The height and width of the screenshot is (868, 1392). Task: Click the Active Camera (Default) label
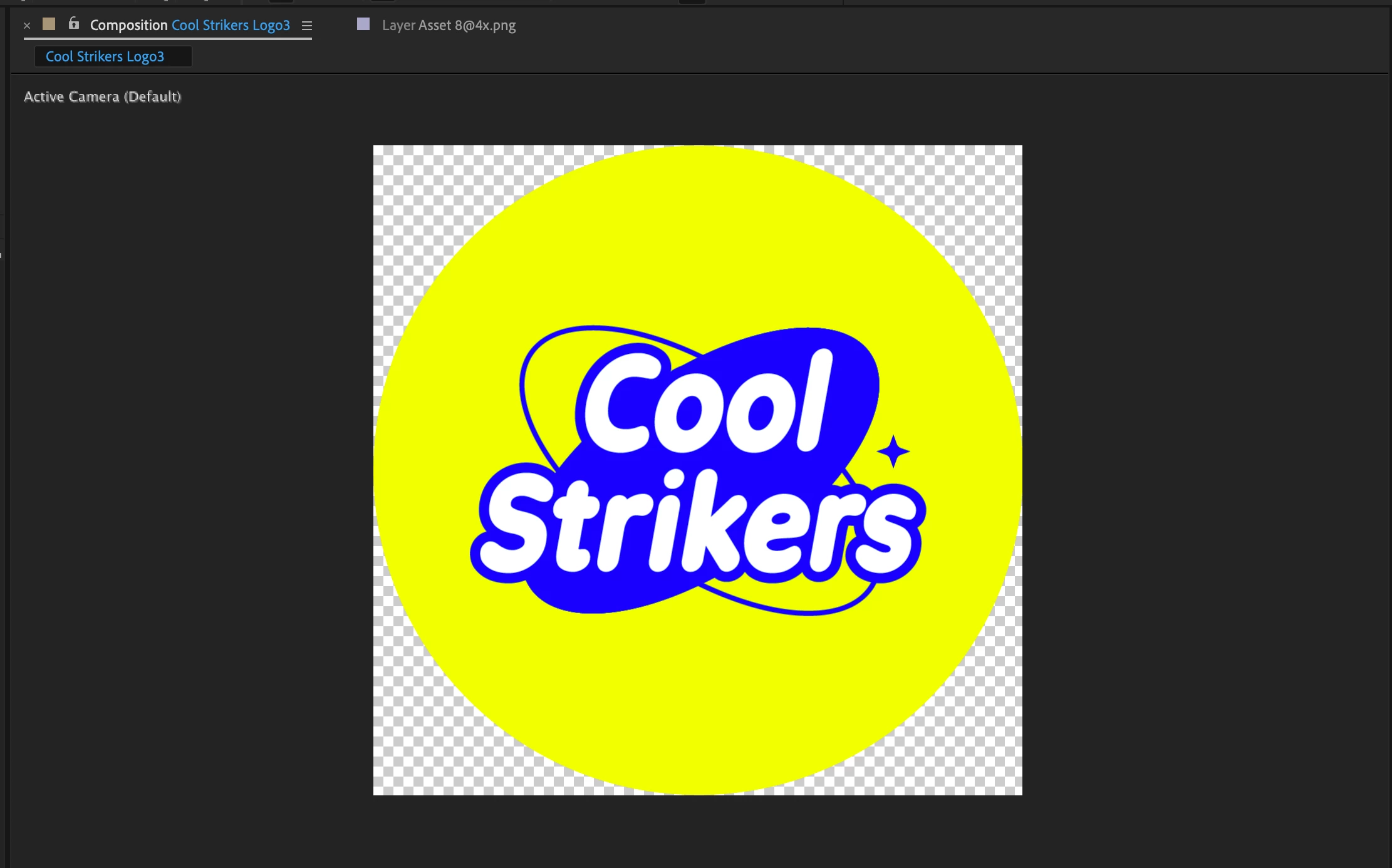(102, 97)
